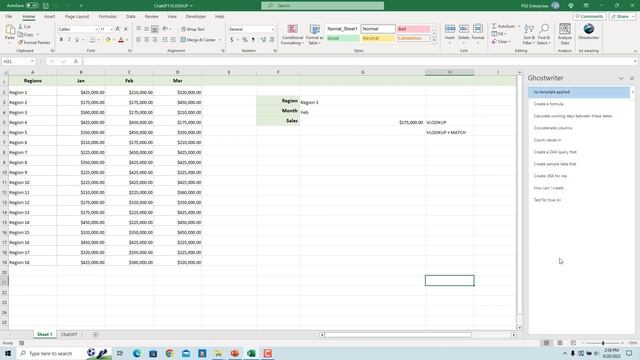Open Find & Select menu
The image size is (640, 360).
[544, 34]
